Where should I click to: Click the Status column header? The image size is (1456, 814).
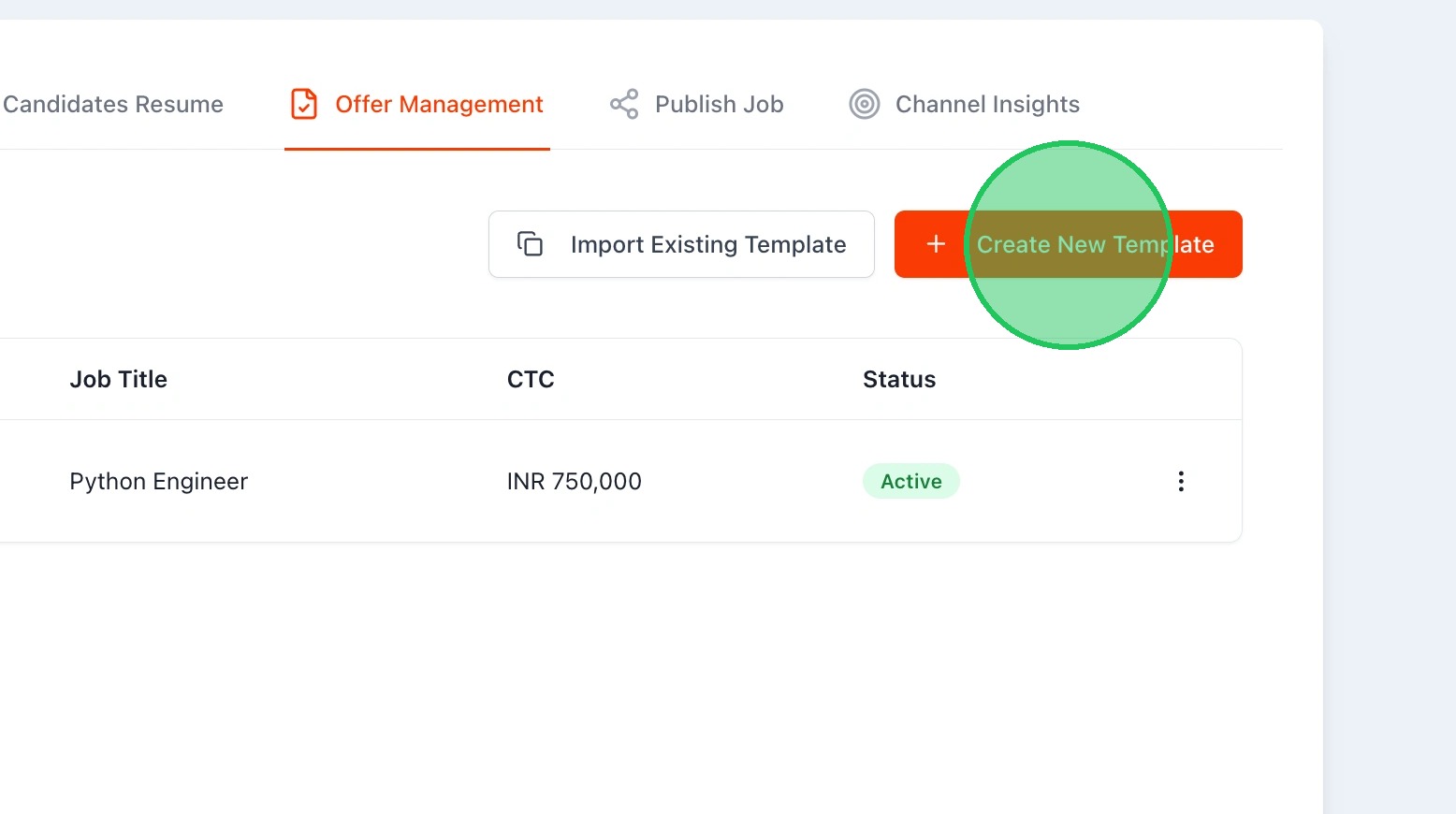898,379
